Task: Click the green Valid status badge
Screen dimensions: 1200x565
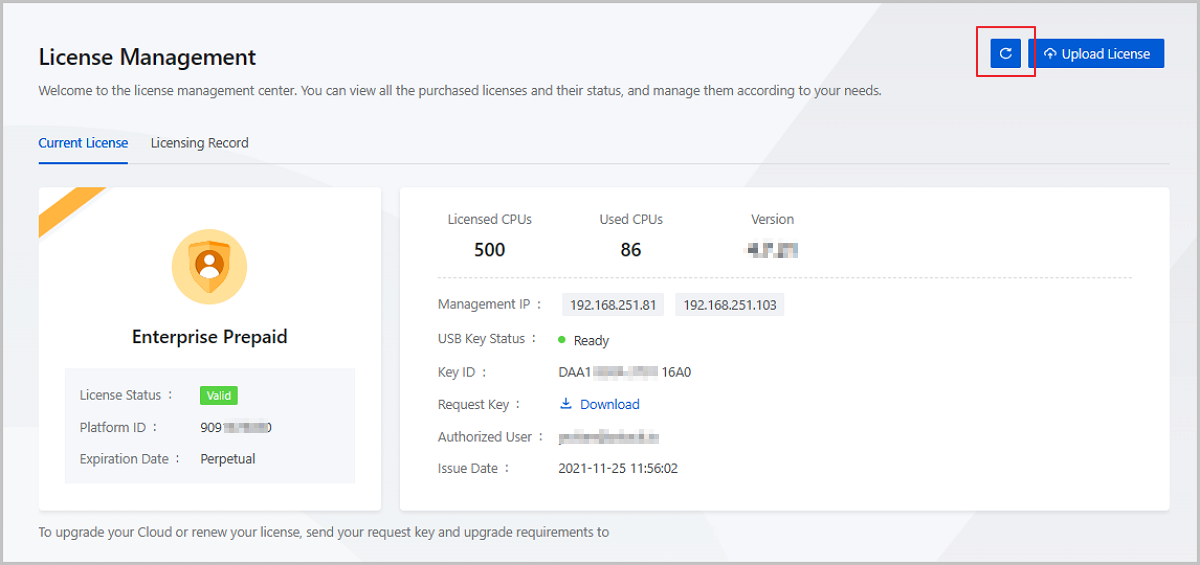Action: (x=218, y=395)
